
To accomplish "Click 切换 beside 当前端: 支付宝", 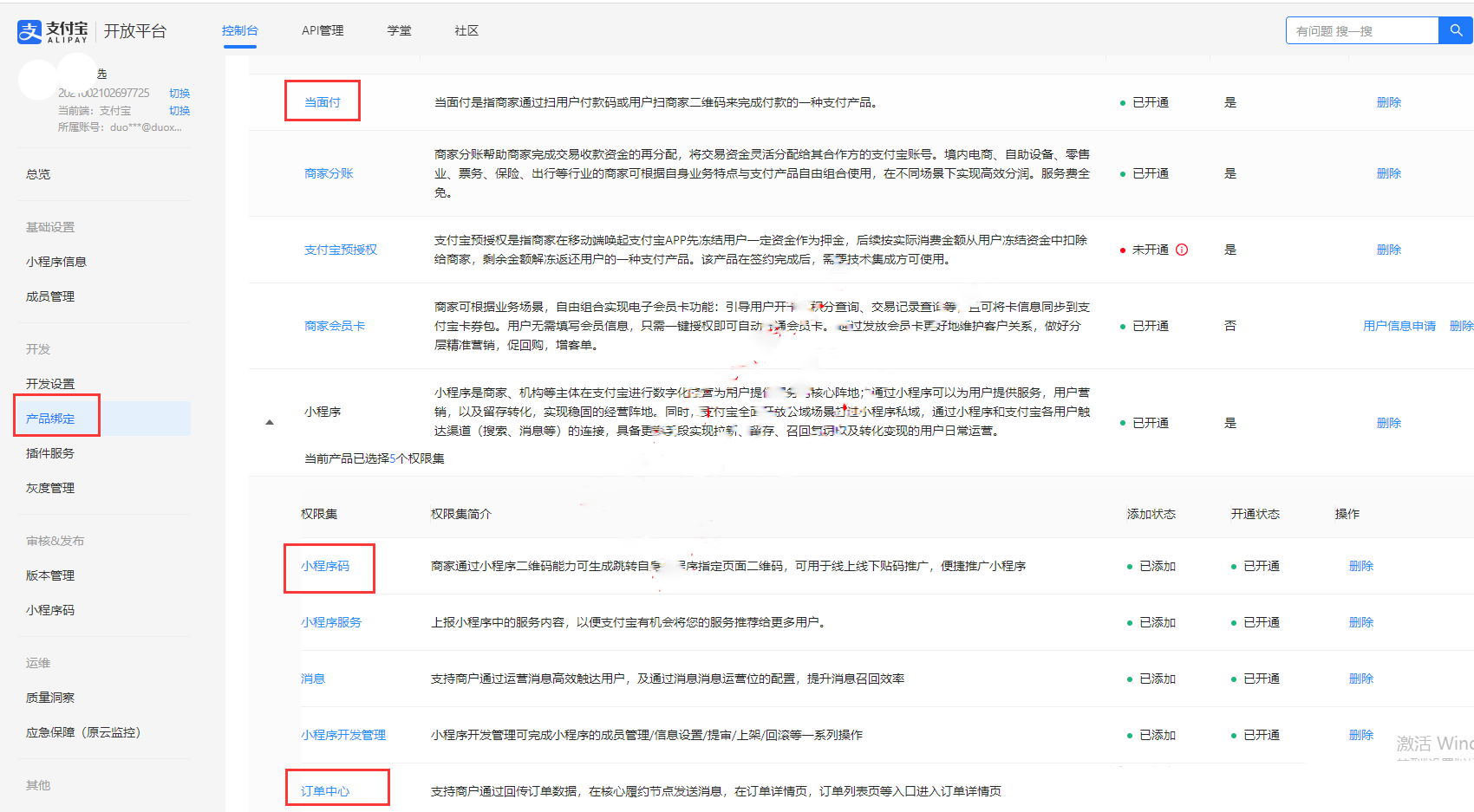I will tap(179, 110).
